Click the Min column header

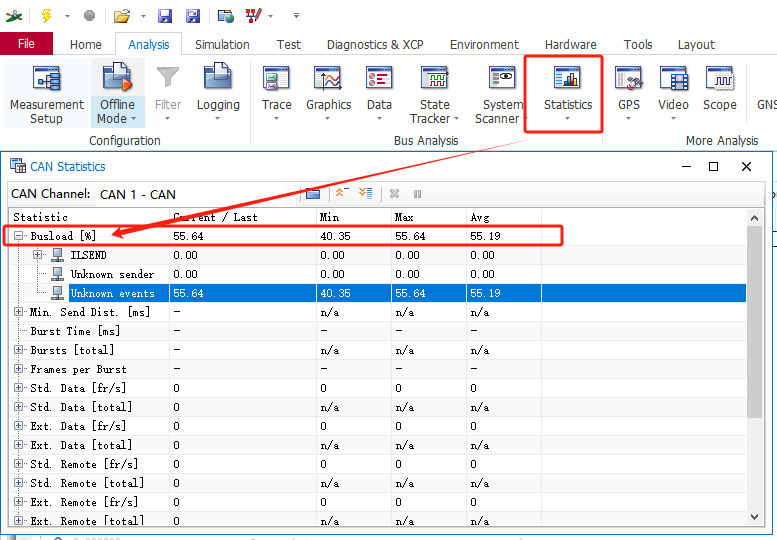(354, 217)
